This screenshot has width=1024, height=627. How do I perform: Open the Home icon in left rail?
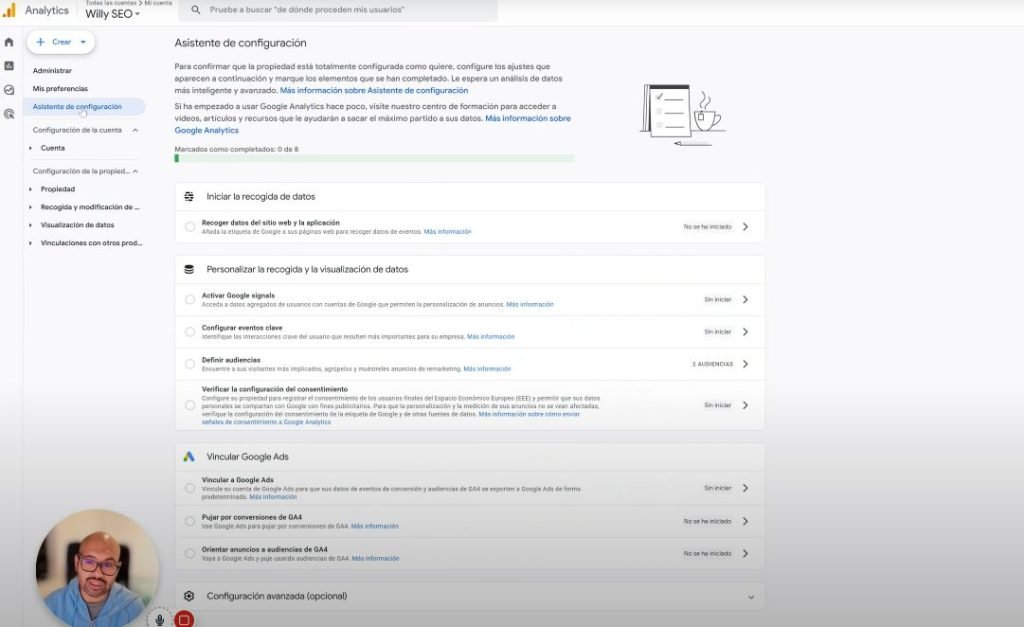tap(8, 42)
